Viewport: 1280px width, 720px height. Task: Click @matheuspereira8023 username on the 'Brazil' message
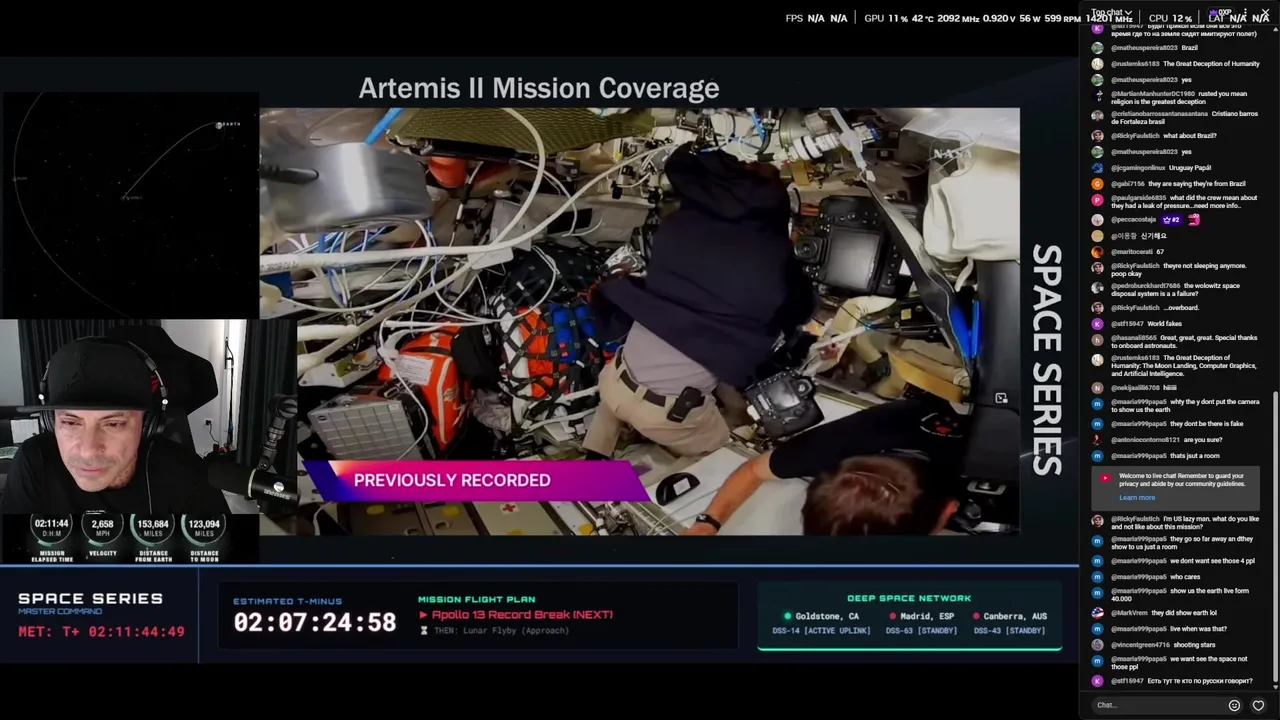click(x=1144, y=48)
